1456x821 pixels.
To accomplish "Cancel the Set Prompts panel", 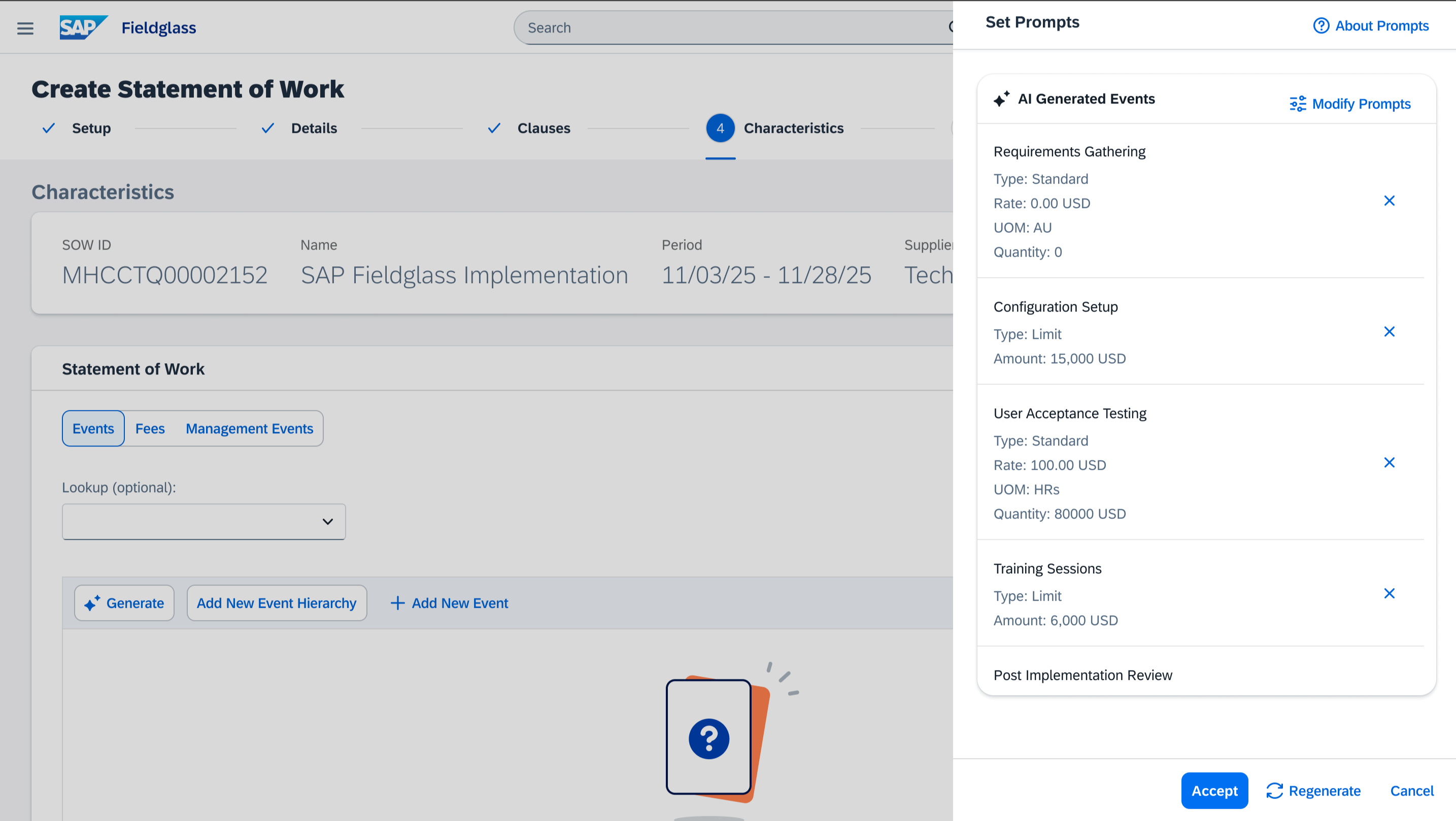I will 1411,791.
